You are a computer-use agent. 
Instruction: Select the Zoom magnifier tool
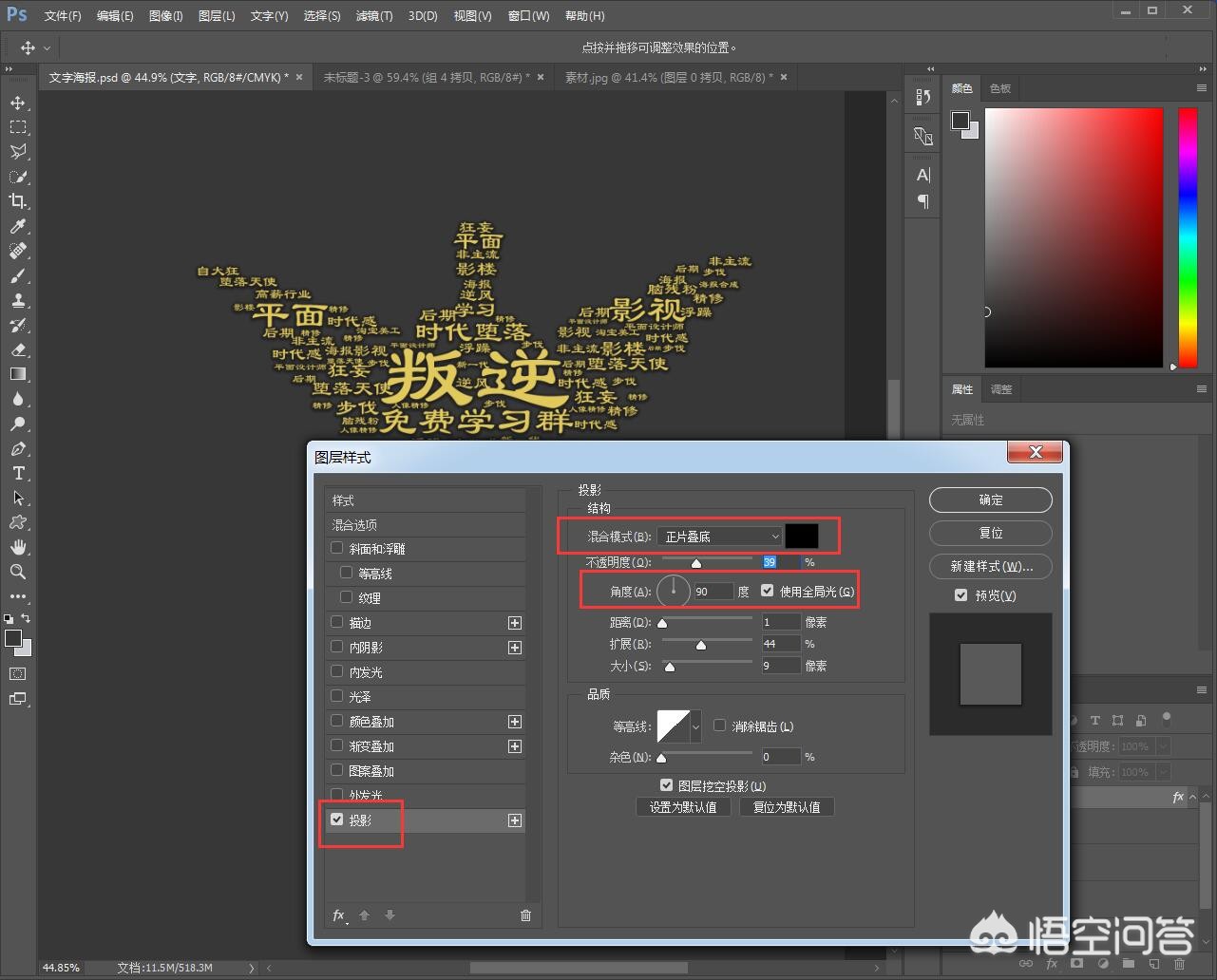[17, 572]
